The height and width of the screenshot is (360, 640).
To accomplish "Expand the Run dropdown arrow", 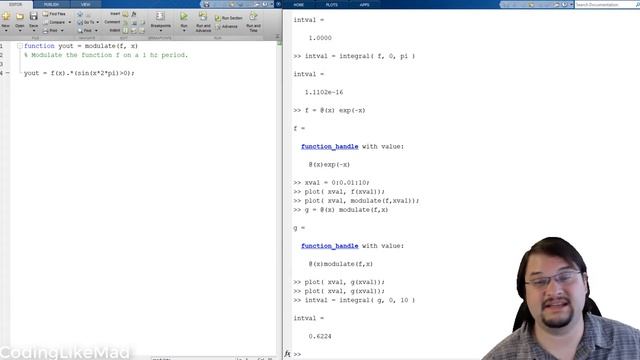I will coord(184,31).
